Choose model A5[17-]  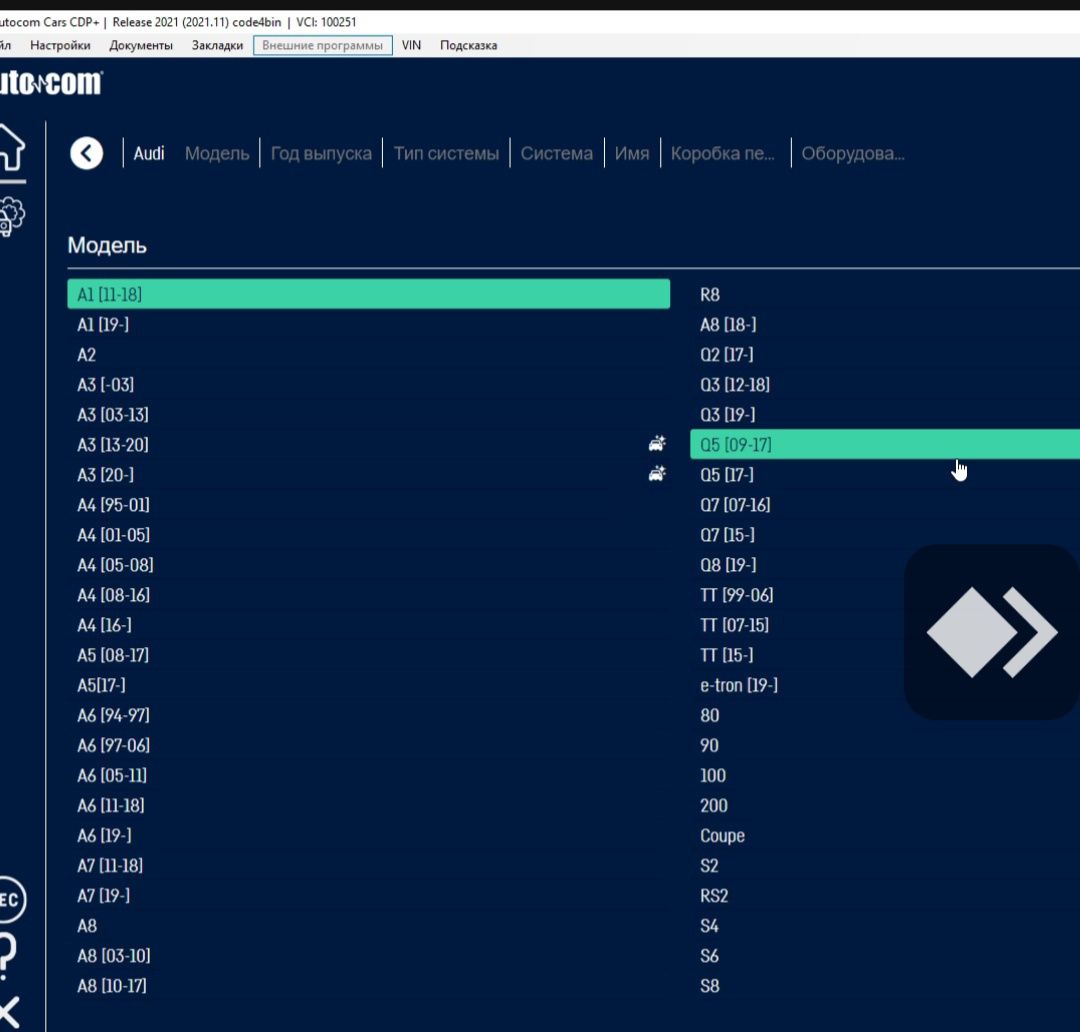click(368, 685)
